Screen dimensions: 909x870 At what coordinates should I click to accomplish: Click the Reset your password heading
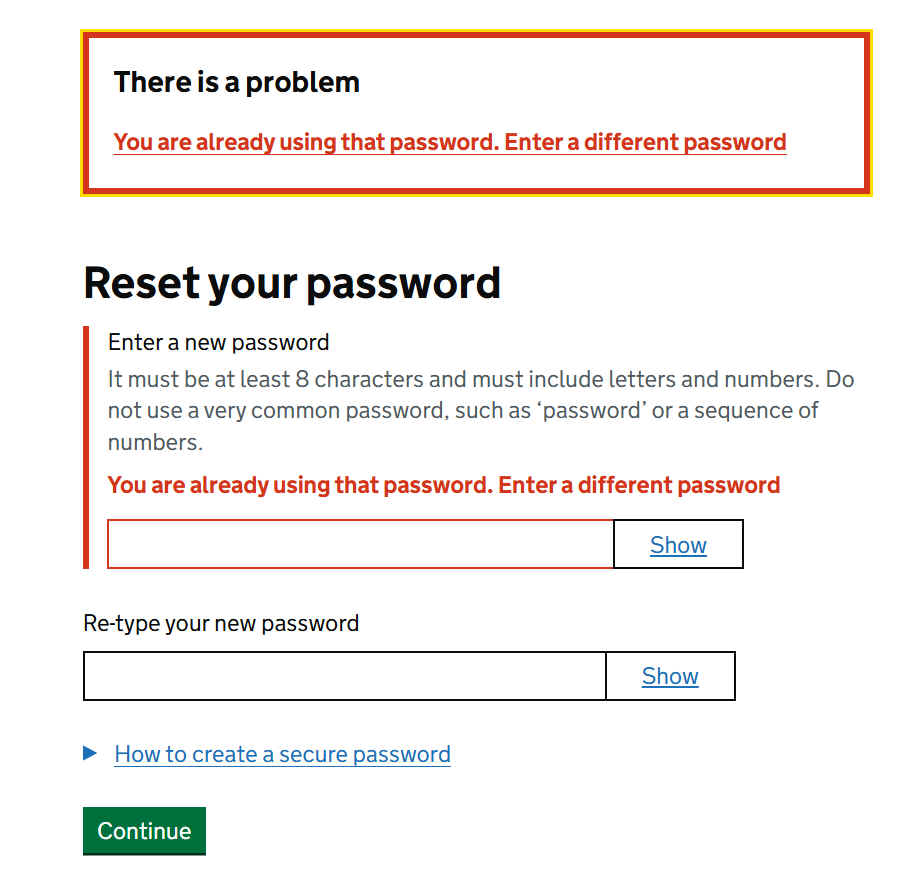292,283
